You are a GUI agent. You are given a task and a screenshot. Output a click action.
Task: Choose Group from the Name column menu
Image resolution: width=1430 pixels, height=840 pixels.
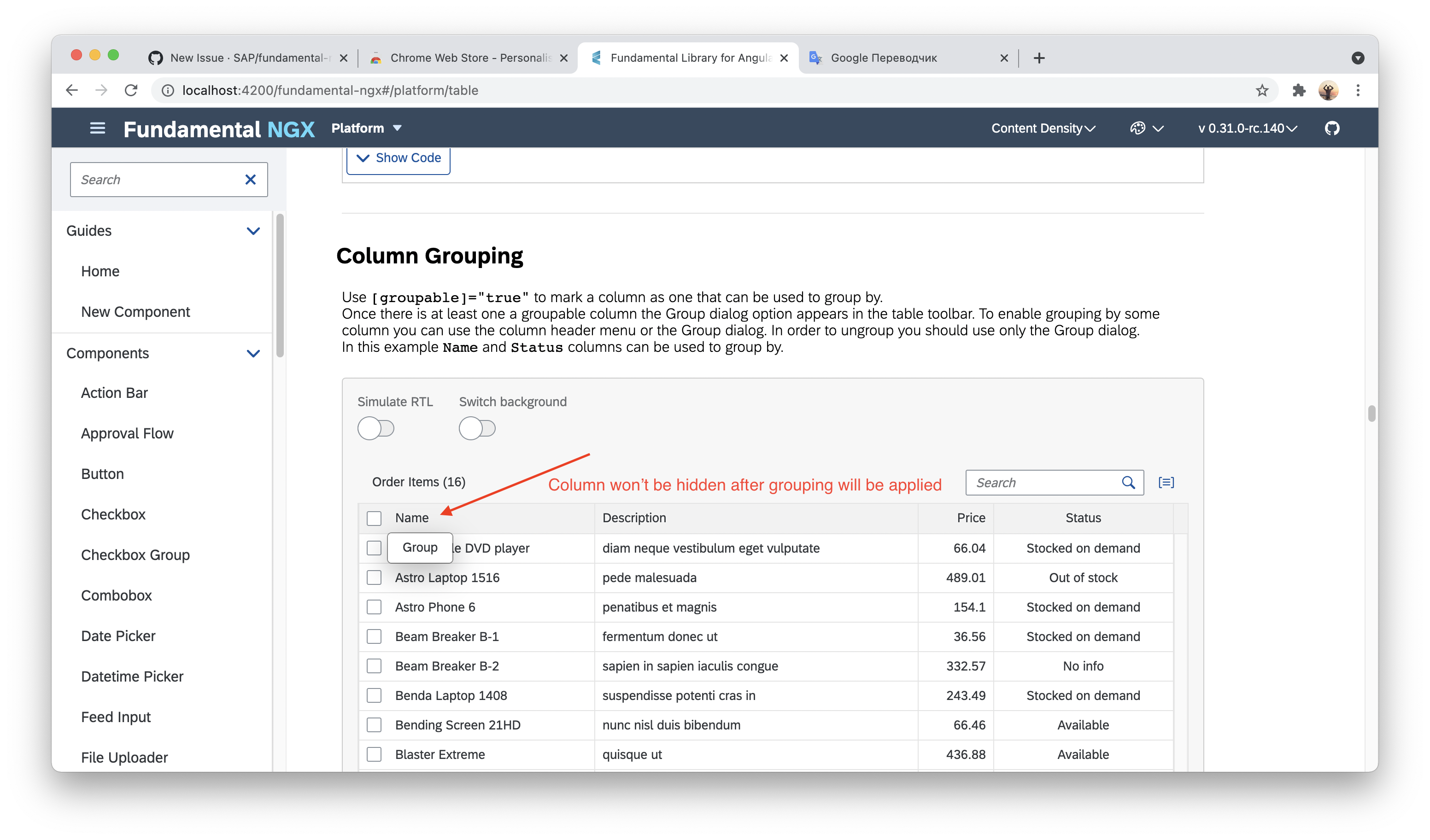click(420, 548)
